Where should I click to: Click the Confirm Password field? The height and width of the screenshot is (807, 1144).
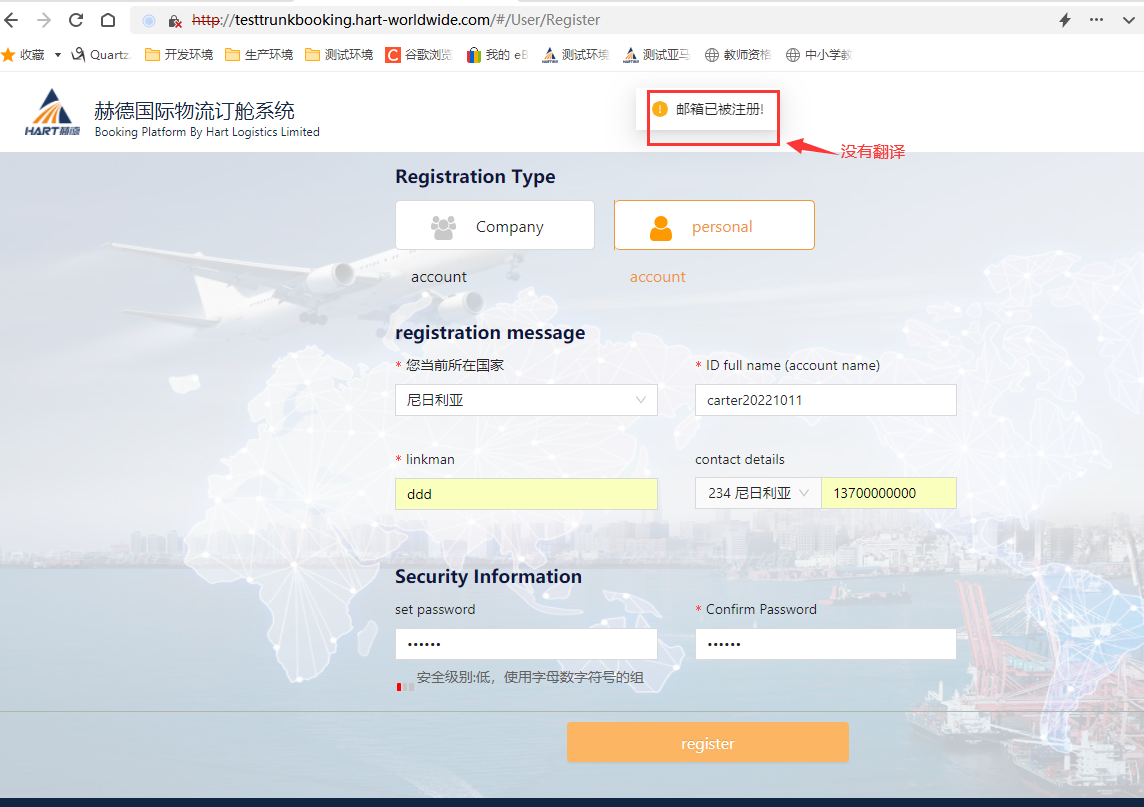coord(825,644)
